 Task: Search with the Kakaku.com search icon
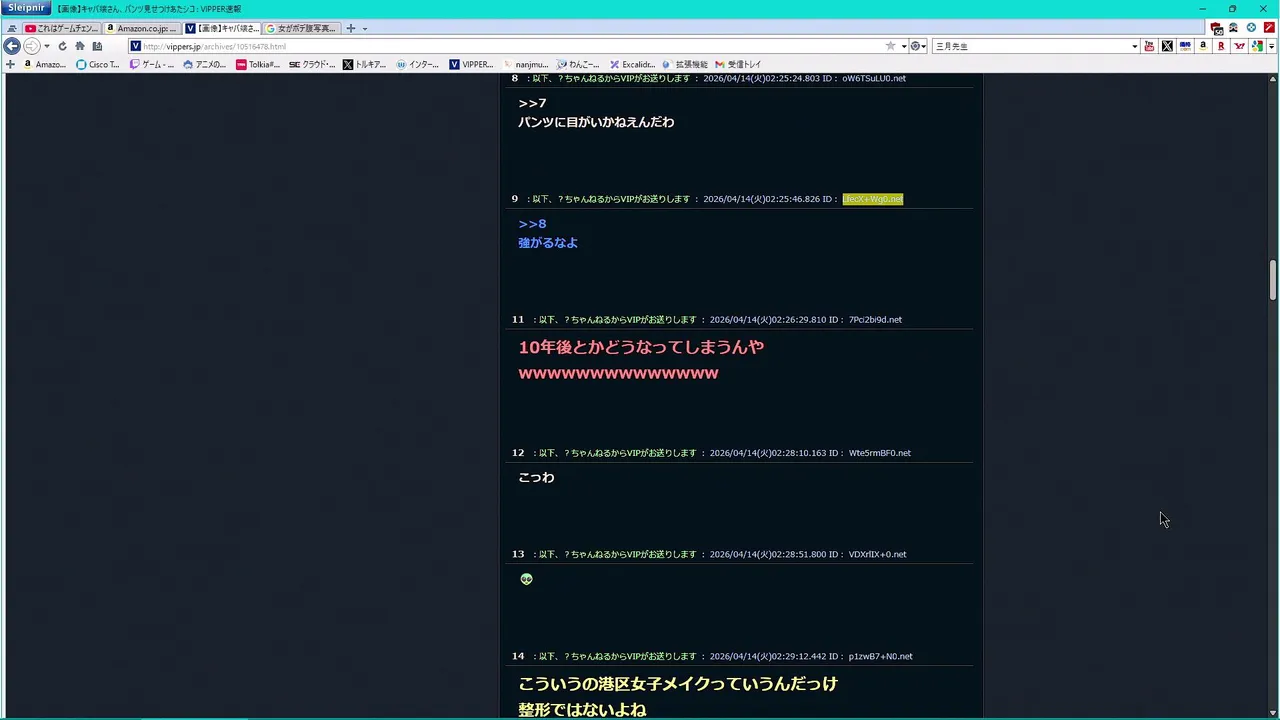click(1185, 46)
